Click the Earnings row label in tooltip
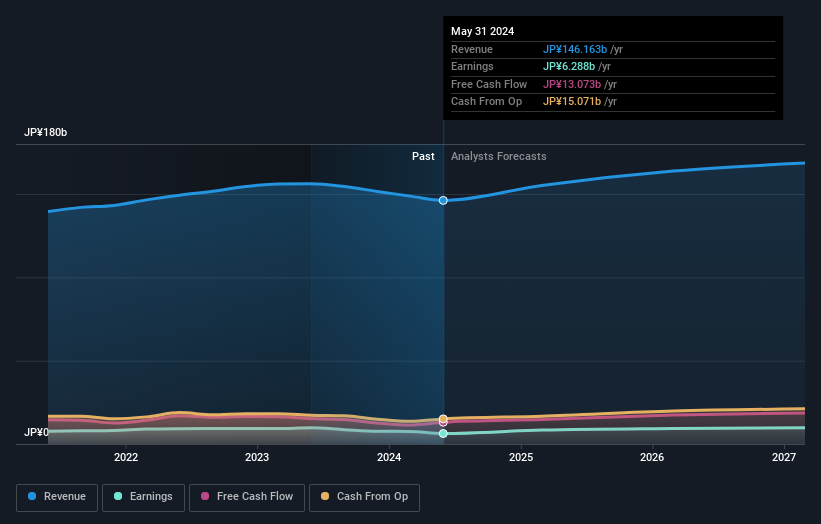Screen dimensions: 821x524 coord(472,66)
